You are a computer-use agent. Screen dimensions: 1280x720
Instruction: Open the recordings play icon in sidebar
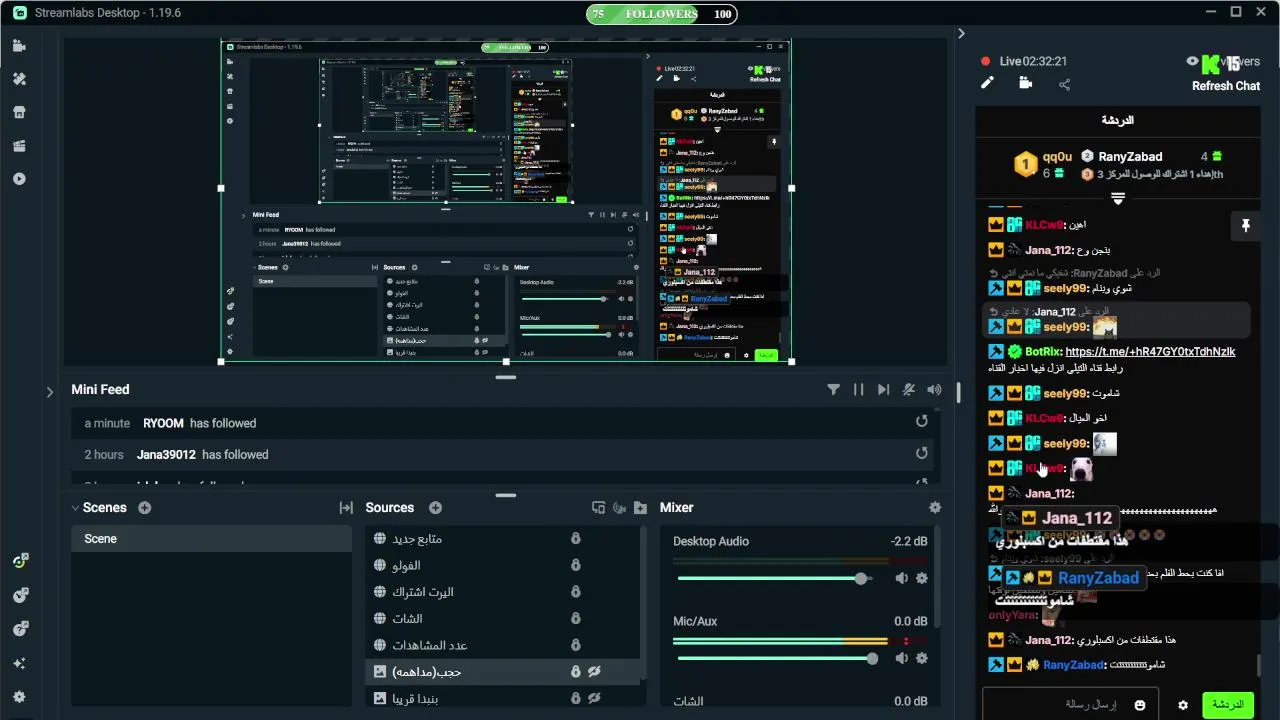click(19, 179)
